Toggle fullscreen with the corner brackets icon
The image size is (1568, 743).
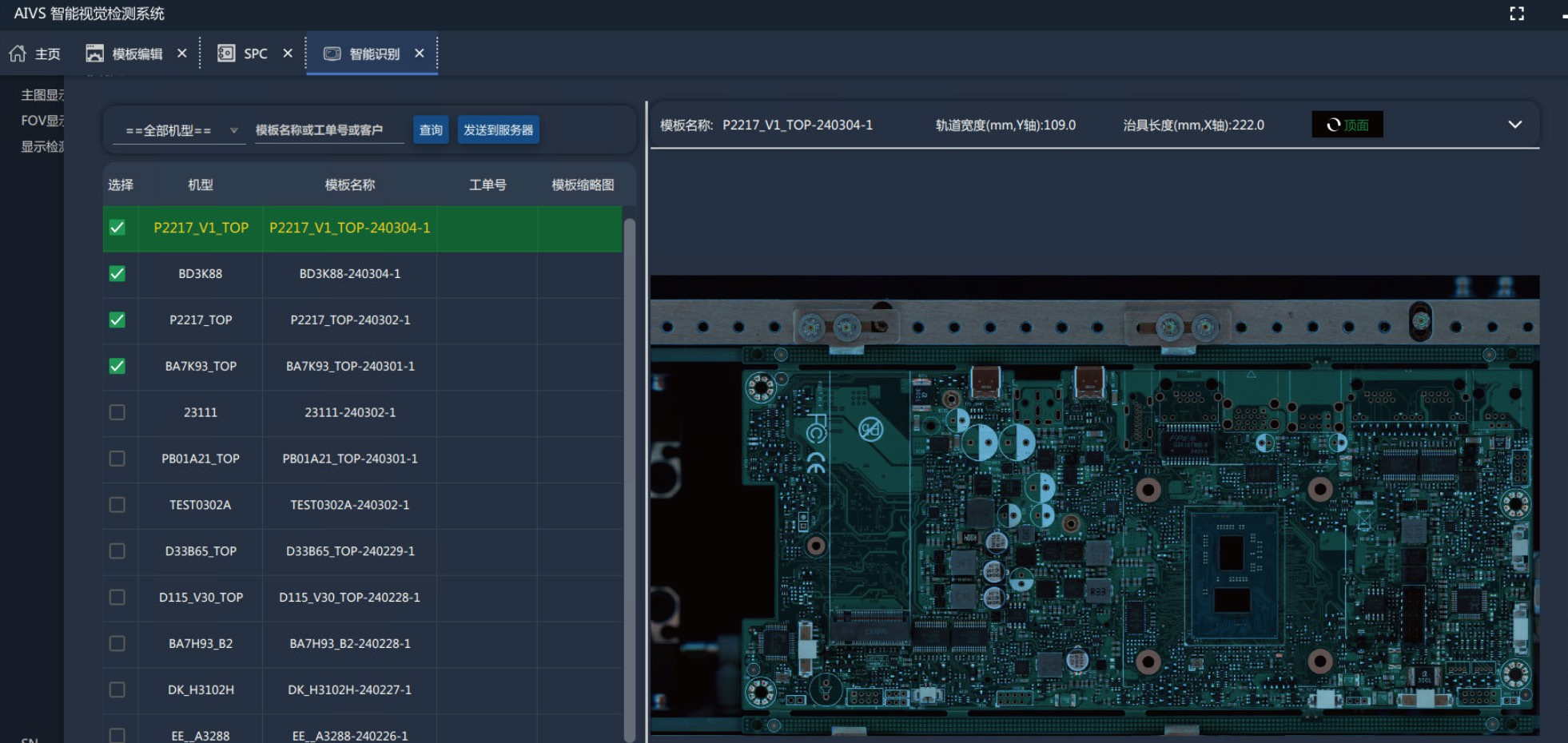tap(1517, 14)
